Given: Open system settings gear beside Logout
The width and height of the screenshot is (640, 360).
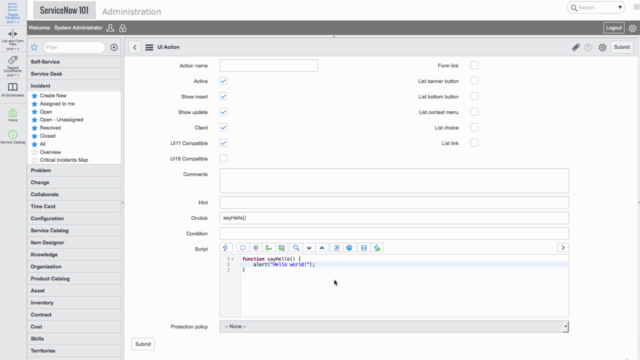Looking at the screenshot, I should pos(632,28).
